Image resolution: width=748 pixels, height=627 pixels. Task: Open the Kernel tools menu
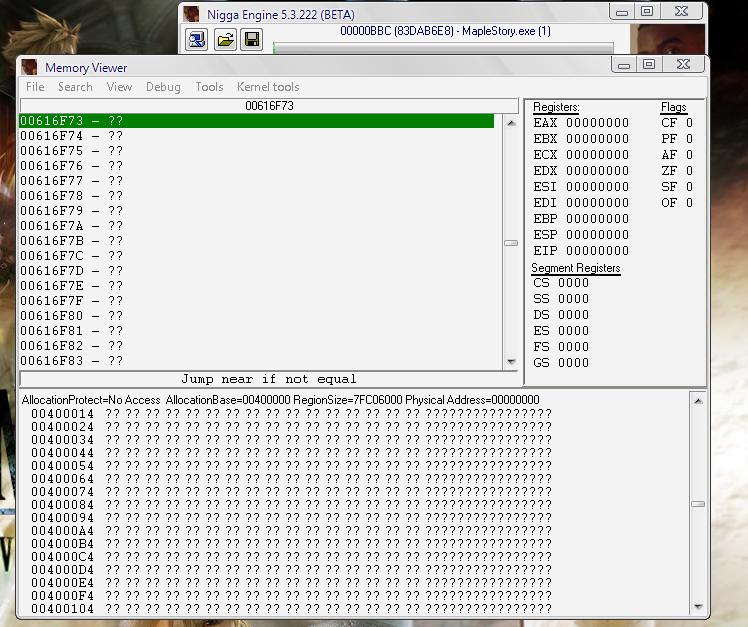(x=268, y=87)
